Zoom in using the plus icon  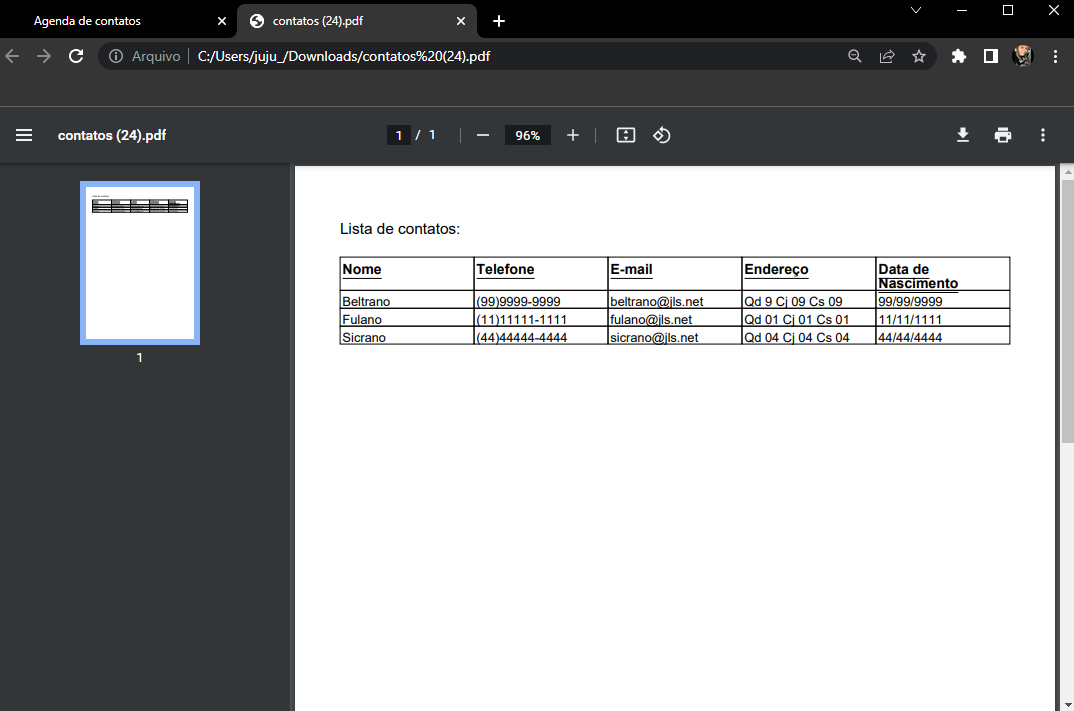[572, 134]
